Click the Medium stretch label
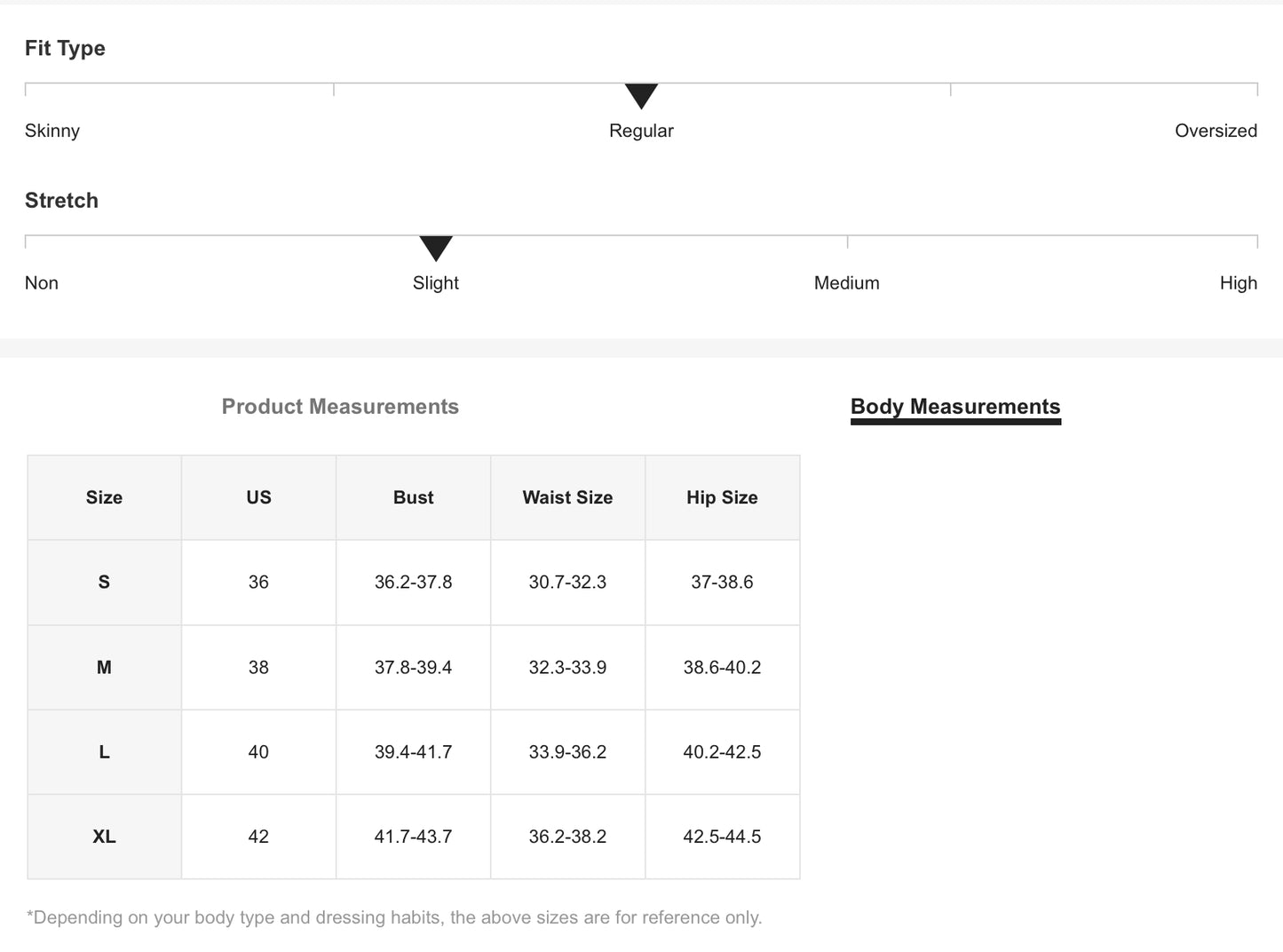 pos(847,283)
